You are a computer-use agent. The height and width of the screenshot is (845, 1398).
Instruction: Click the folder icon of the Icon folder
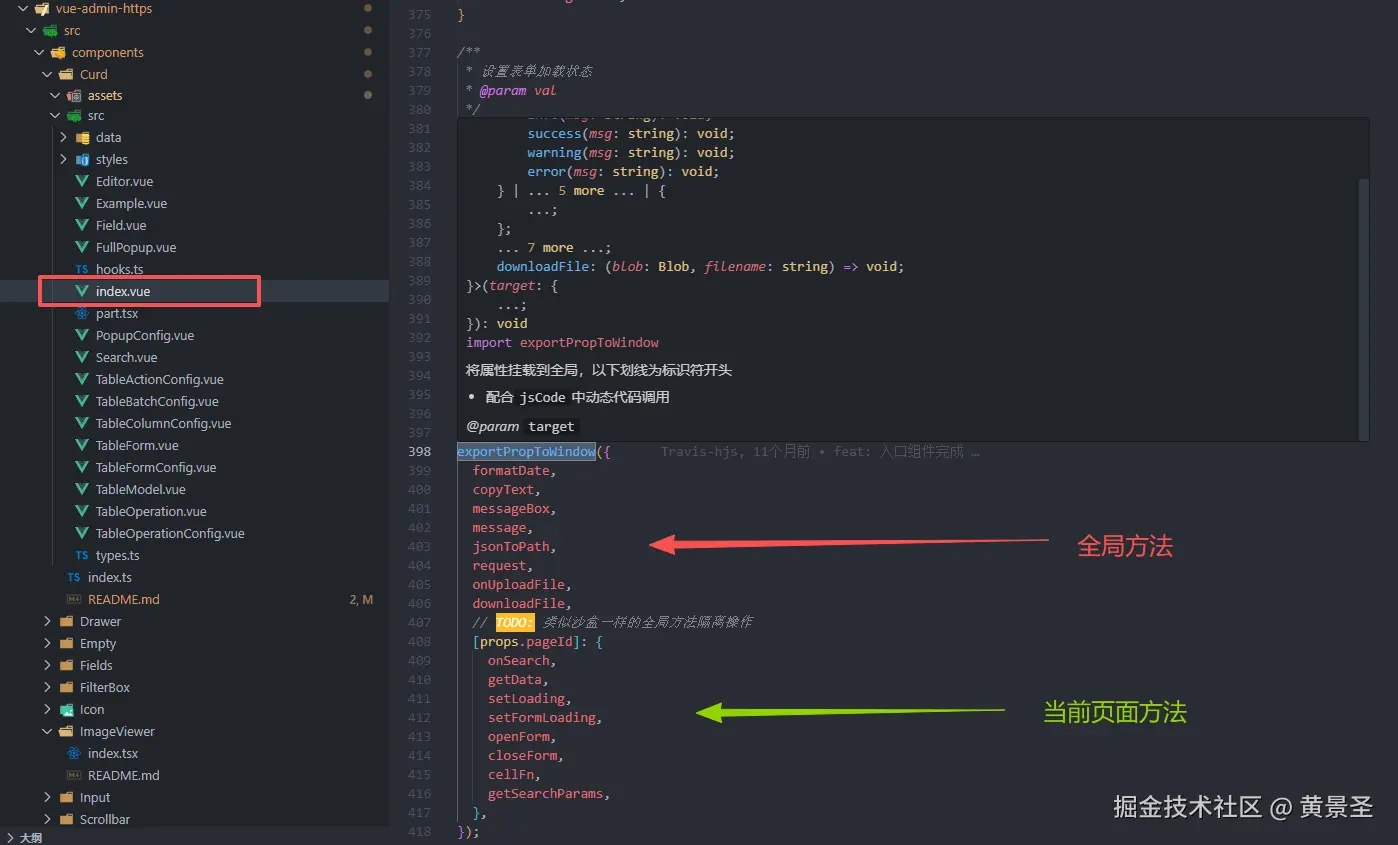pos(66,709)
